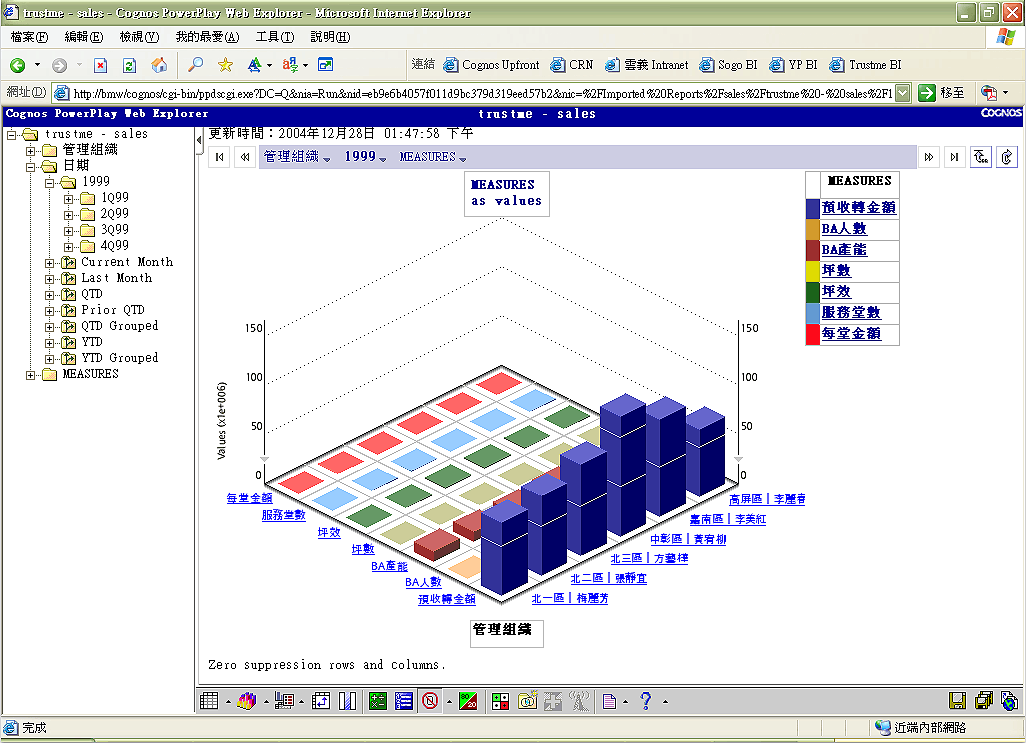Click the 北一區 | 梅麗芳 axis link
Viewport: 1026px width, 743px height.
[x=570, y=598]
